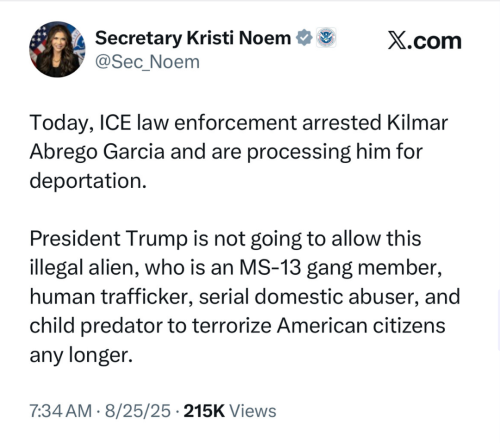Click the 7:34 AM timestamp
Viewport: 500px width, 443px height.
coord(61,411)
